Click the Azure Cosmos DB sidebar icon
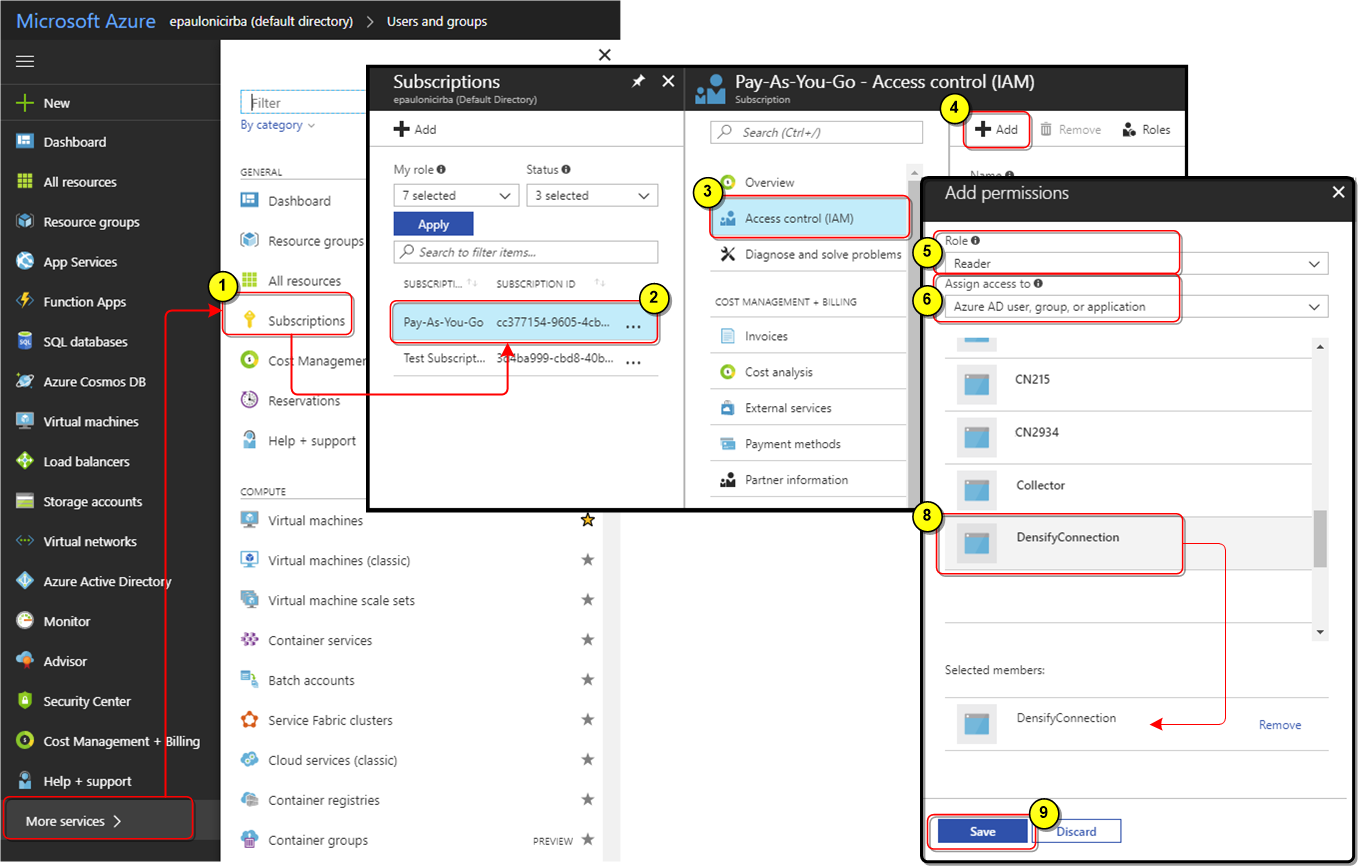This screenshot has width=1358, height=866. [x=25, y=382]
